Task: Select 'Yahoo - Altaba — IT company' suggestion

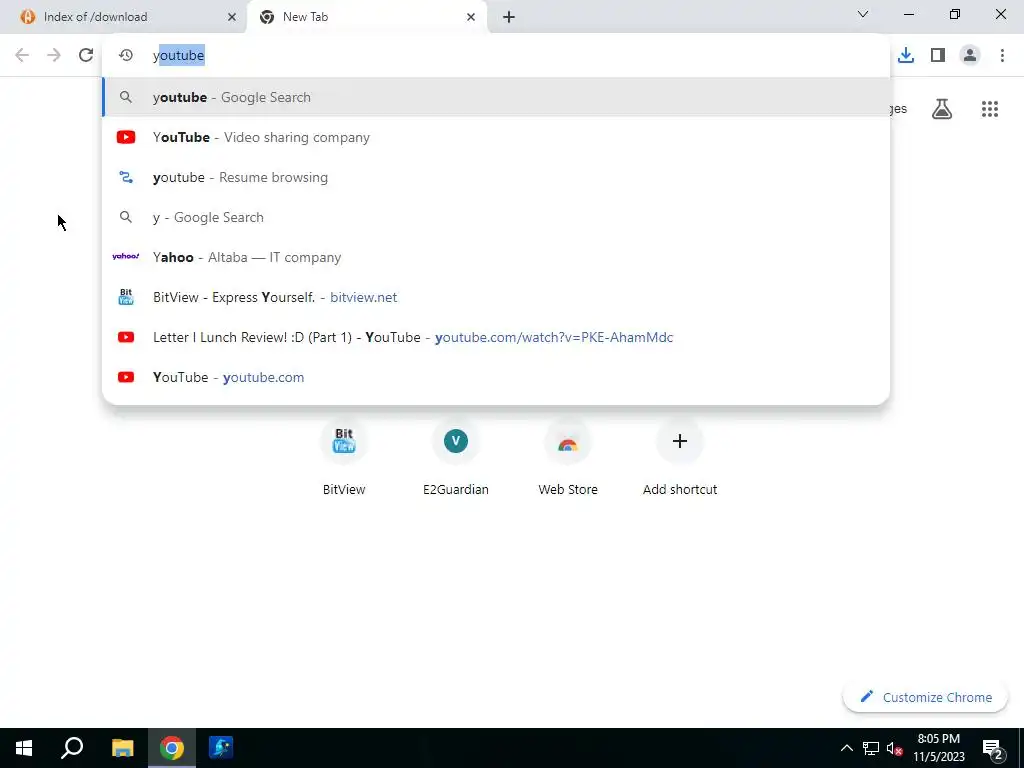Action: pyautogui.click(x=496, y=257)
